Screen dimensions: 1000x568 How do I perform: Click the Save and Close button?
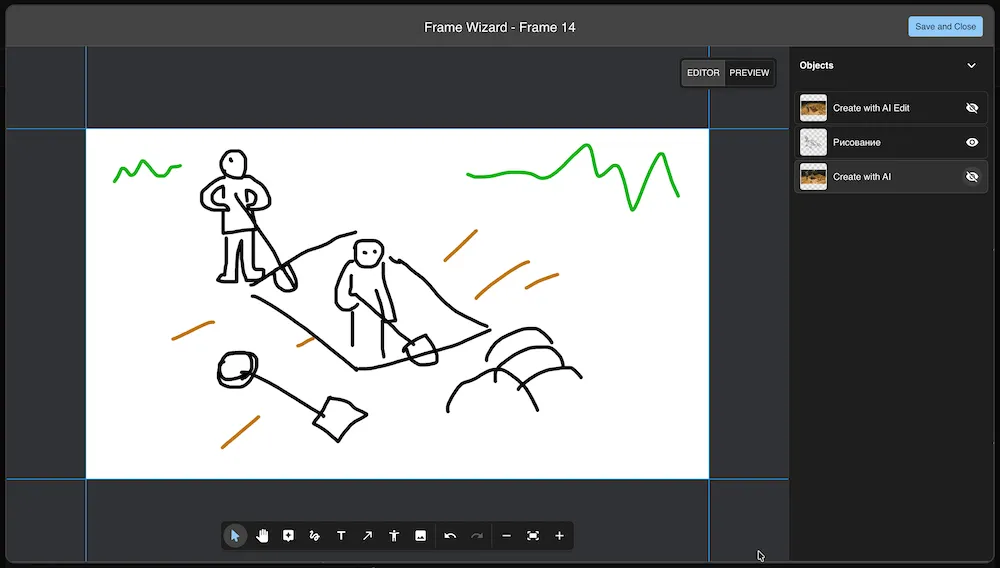point(945,27)
